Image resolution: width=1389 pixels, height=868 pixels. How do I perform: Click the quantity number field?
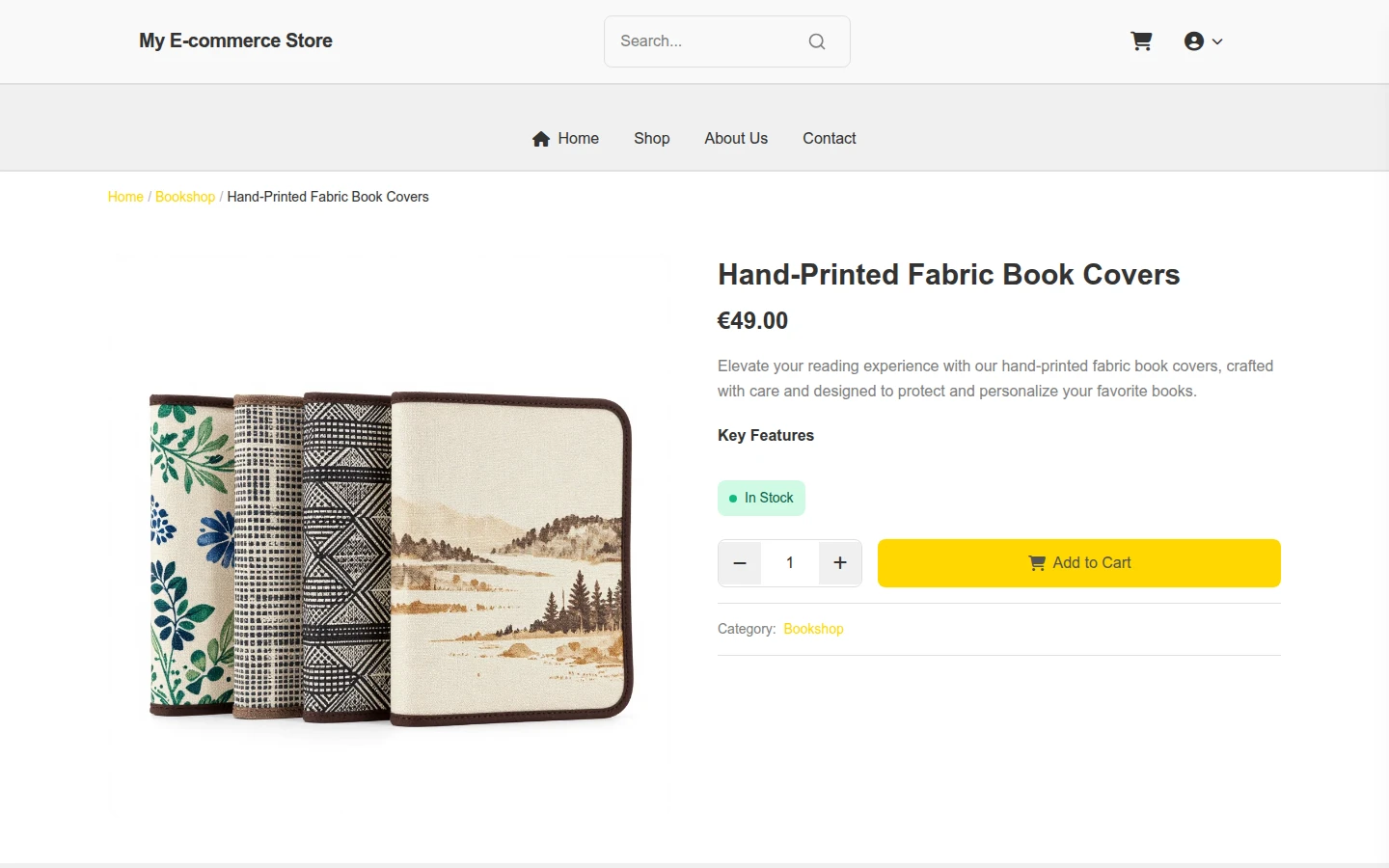click(790, 563)
